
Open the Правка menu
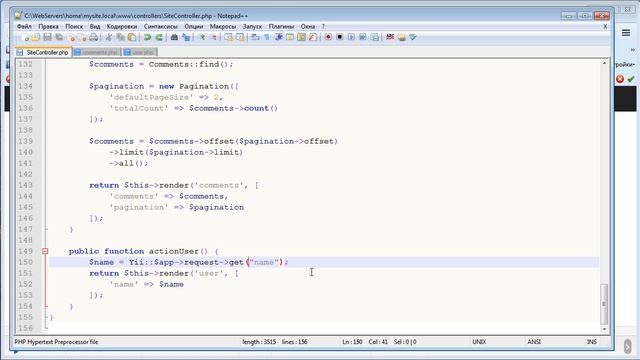[x=48, y=27]
